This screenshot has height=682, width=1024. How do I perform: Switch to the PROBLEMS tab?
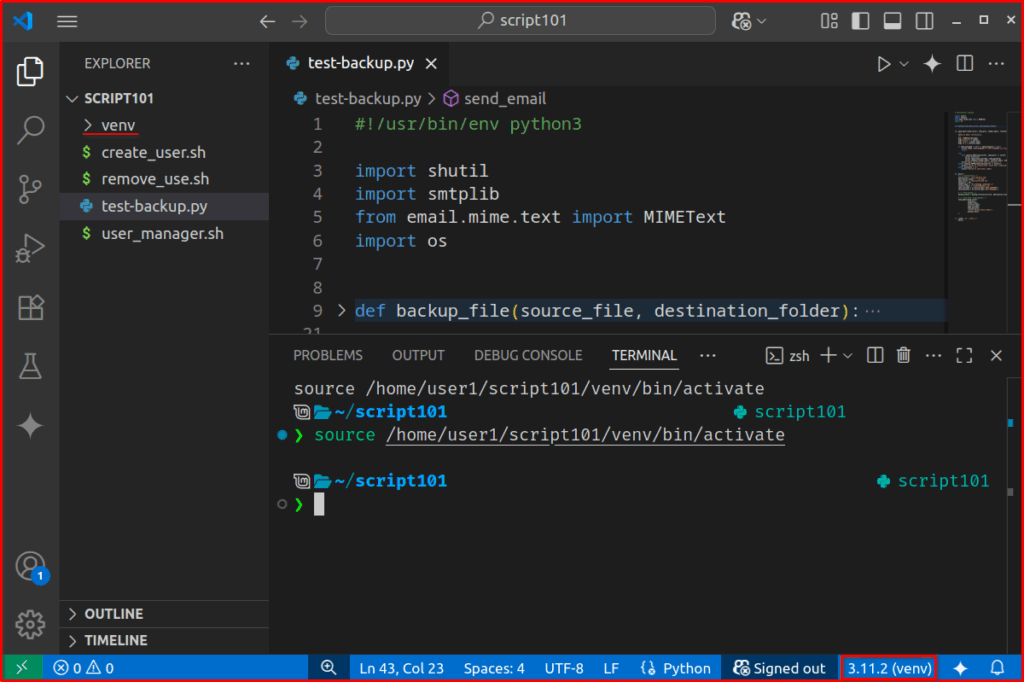[328, 355]
